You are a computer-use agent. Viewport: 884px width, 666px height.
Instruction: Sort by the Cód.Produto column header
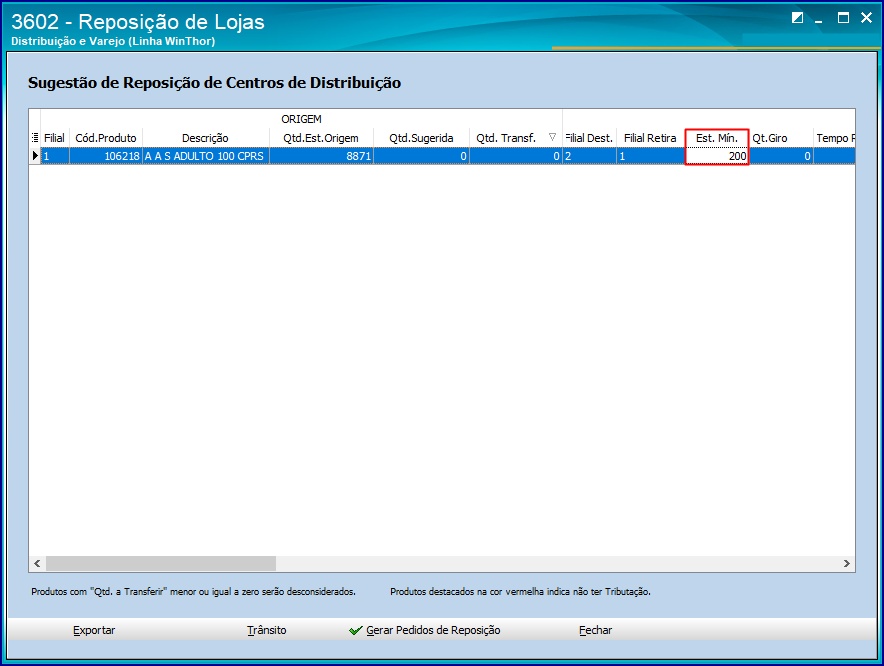tap(106, 138)
